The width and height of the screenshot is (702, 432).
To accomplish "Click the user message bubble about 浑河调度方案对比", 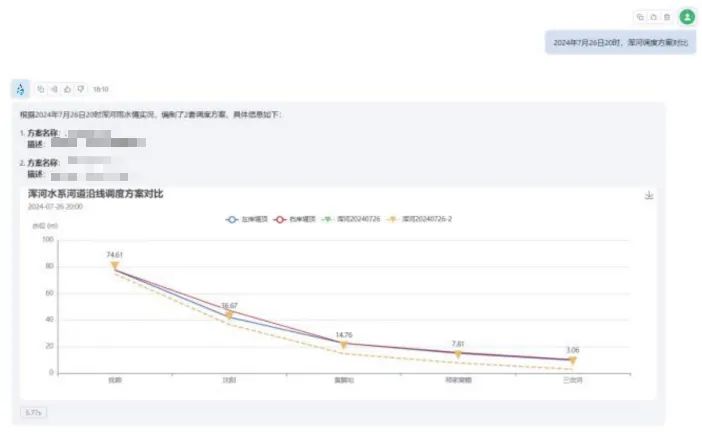I will [620, 43].
